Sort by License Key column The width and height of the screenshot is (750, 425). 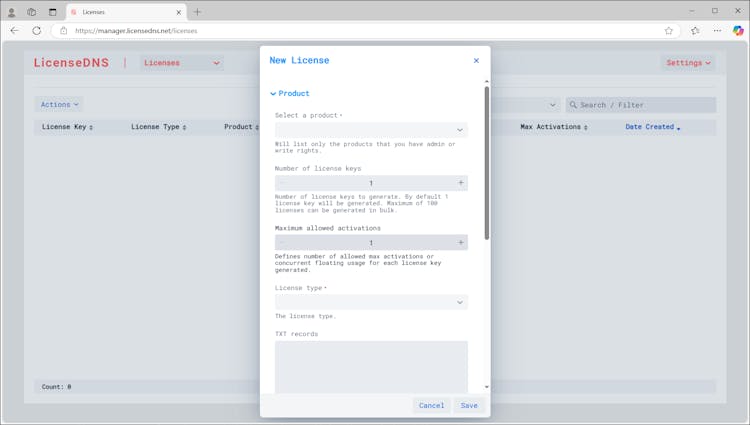click(x=67, y=127)
